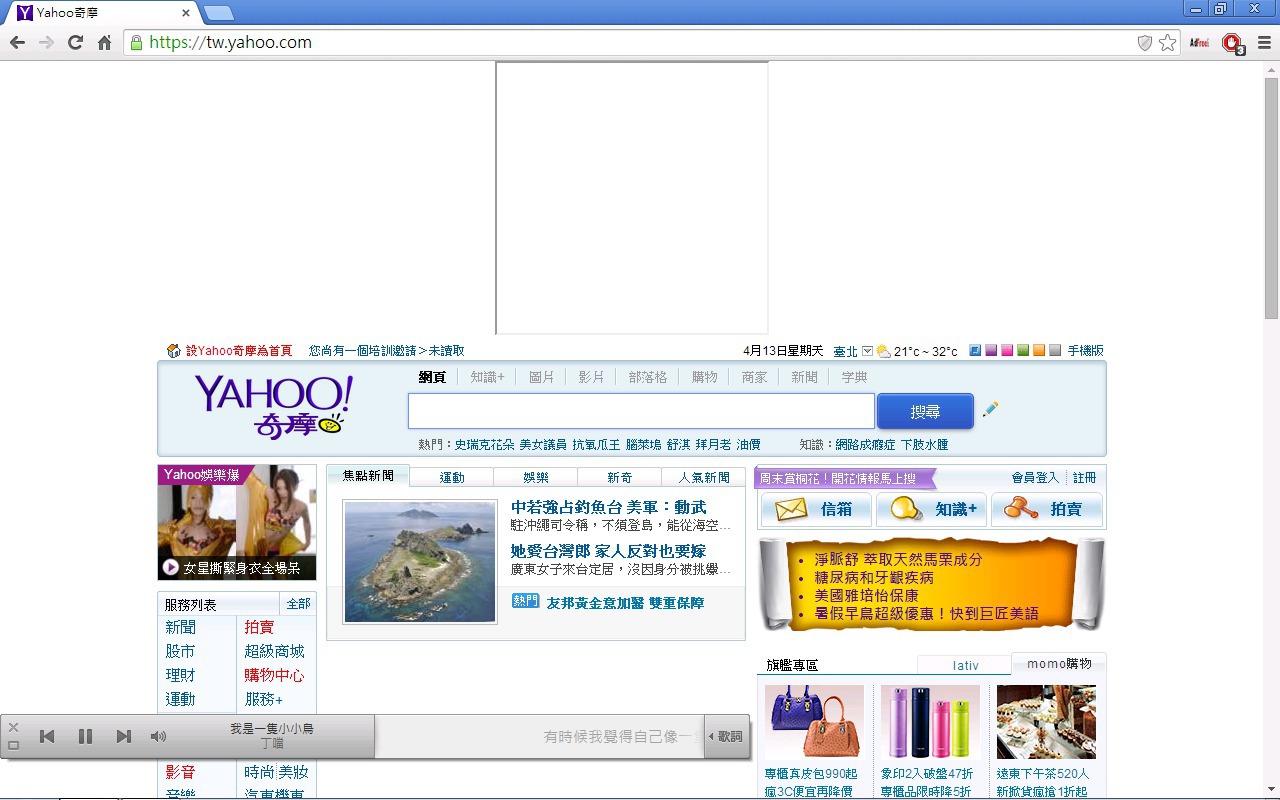The height and width of the screenshot is (800, 1280).
Task: Click the browser address bar URL
Action: [x=230, y=42]
